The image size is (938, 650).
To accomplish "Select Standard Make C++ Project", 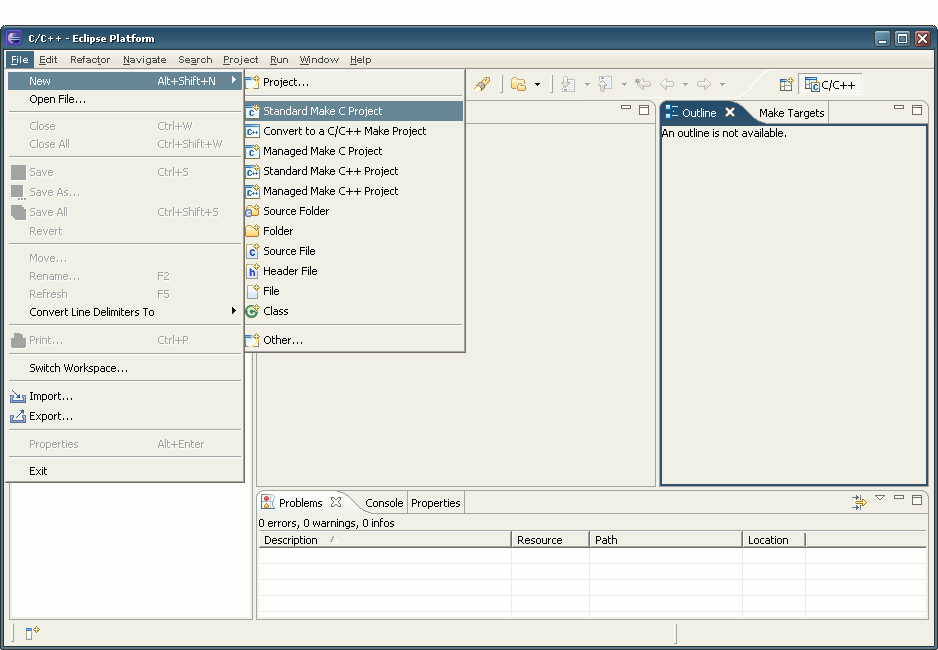I will (354, 171).
